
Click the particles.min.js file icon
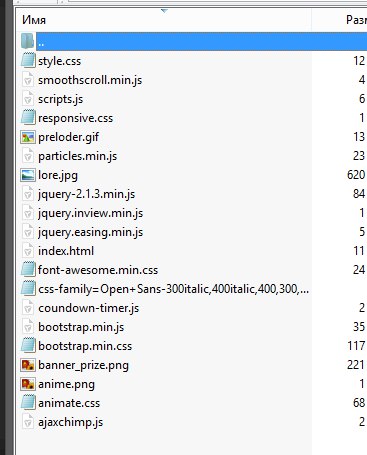[x=28, y=156]
